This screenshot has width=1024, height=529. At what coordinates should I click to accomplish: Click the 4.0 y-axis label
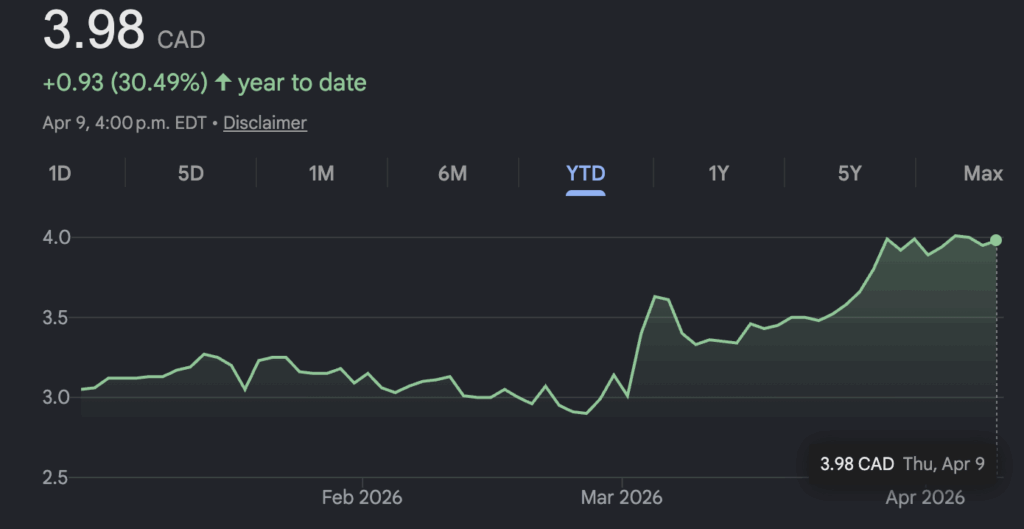(55, 238)
